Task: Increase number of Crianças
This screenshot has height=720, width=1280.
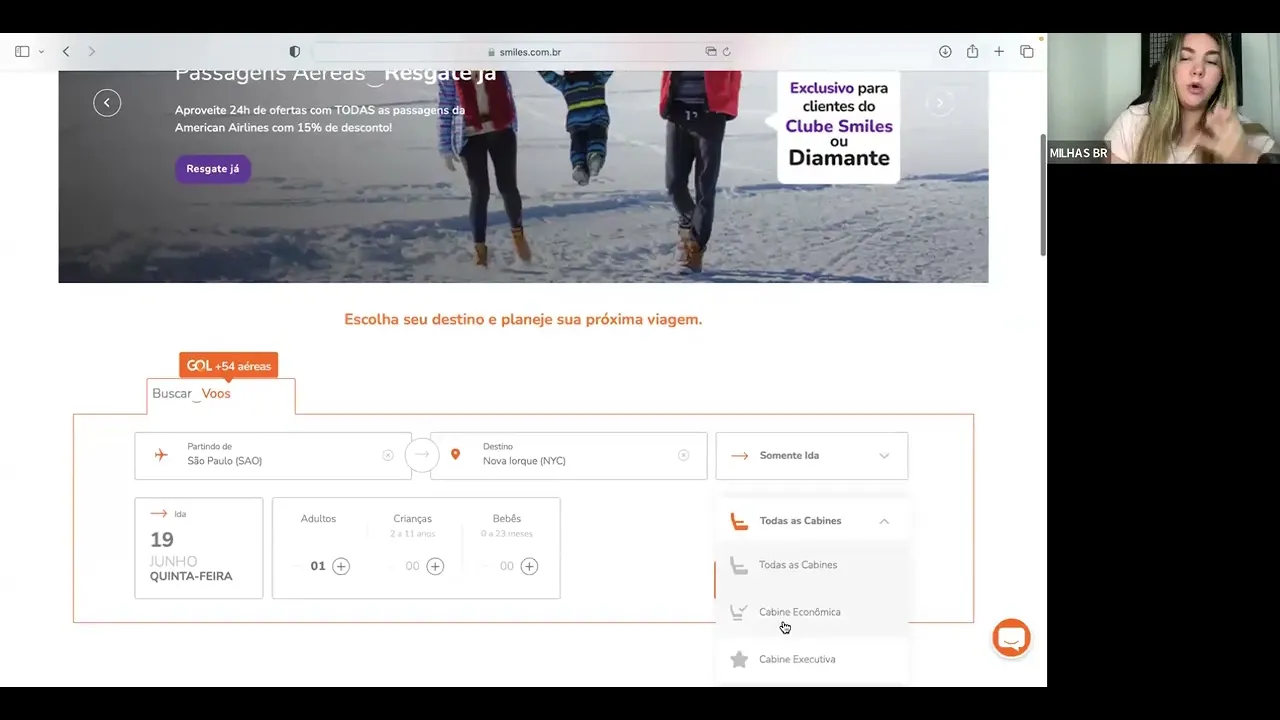Action: (435, 566)
